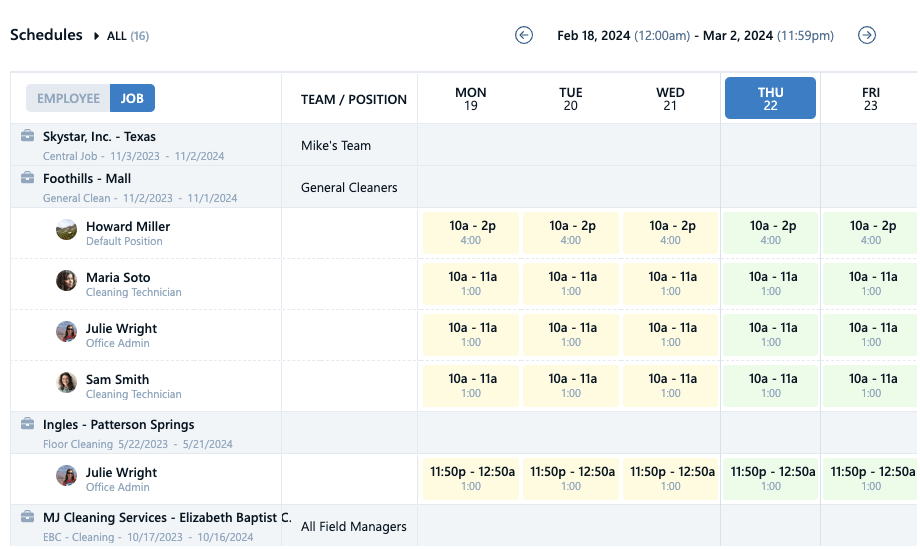Screen dimensions: 920x549
Task: Click briefcase icon beside Foothills - Mall
Action: point(28,179)
